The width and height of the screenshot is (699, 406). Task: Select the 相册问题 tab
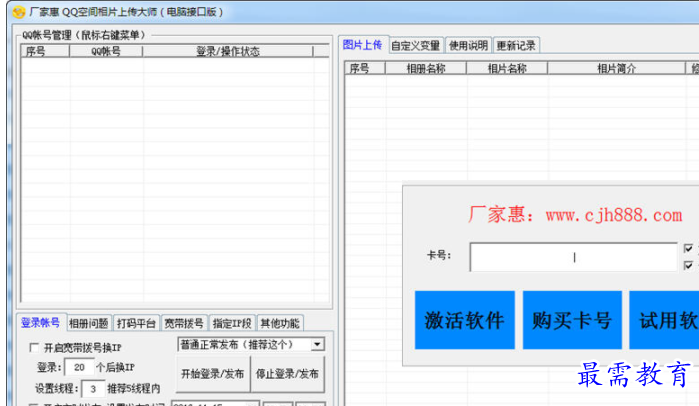[88, 323]
